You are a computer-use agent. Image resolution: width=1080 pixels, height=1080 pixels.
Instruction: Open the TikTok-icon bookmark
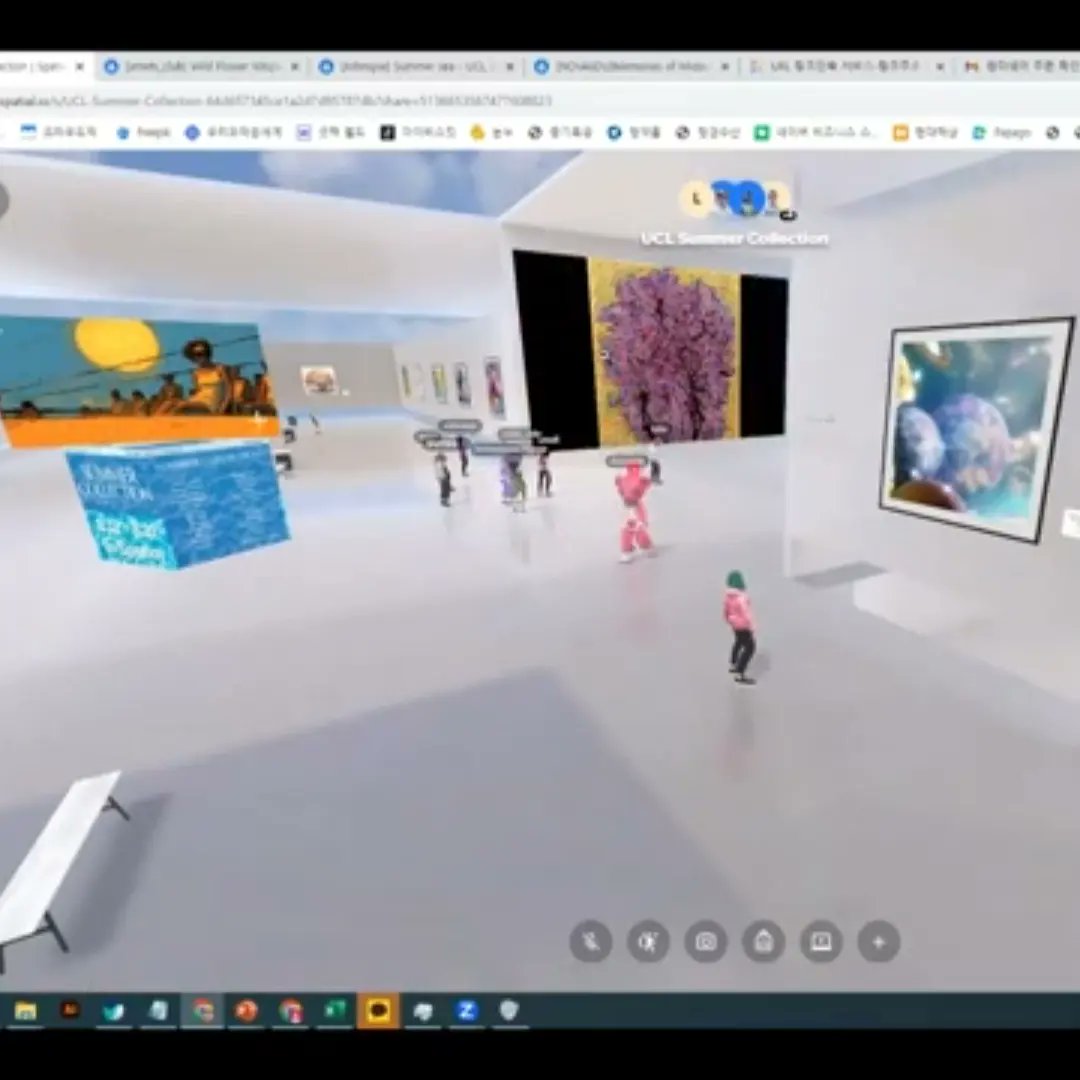[418, 133]
